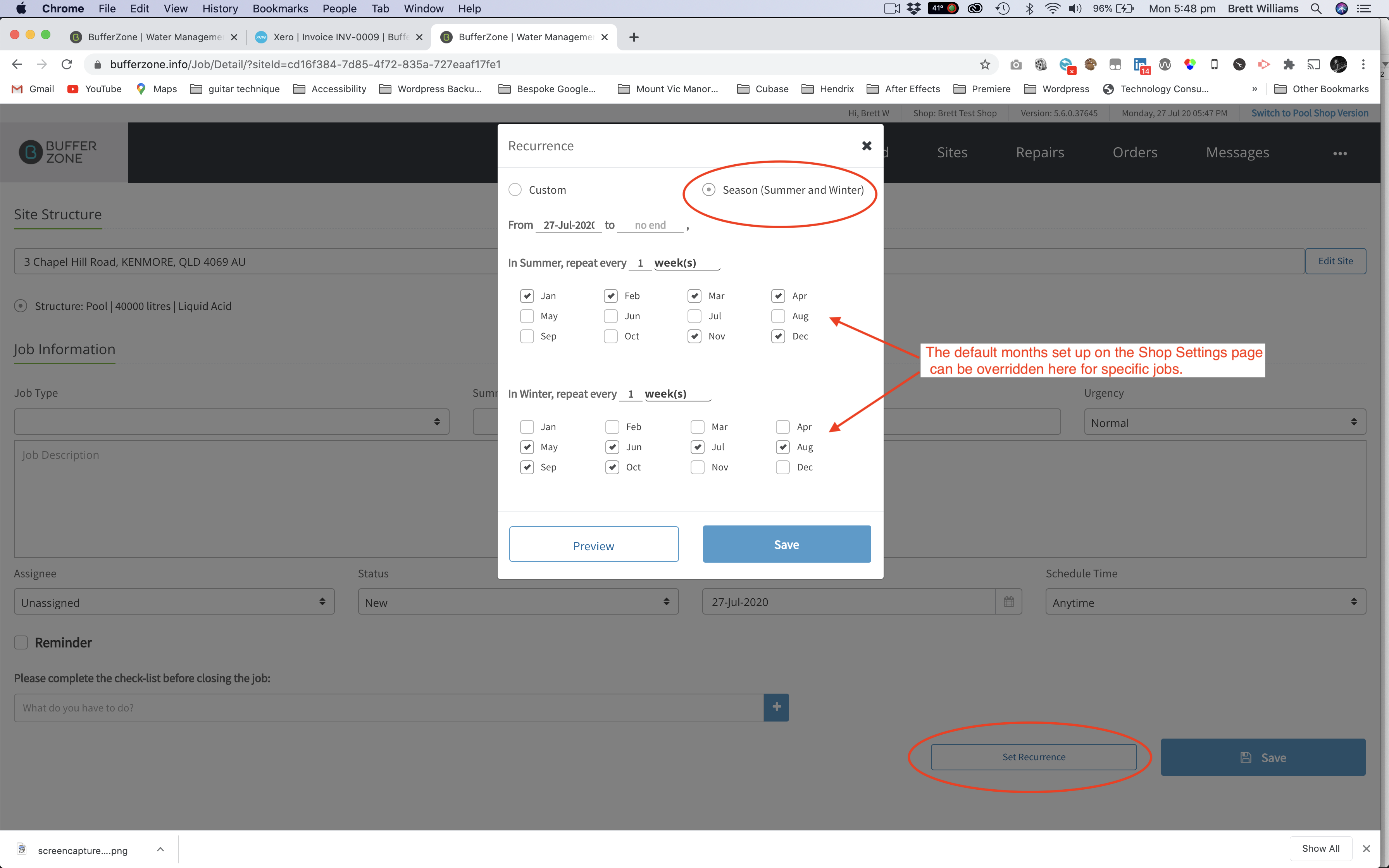
Task: Close the Recurrence dialog with the X icon
Action: pyautogui.click(x=867, y=146)
